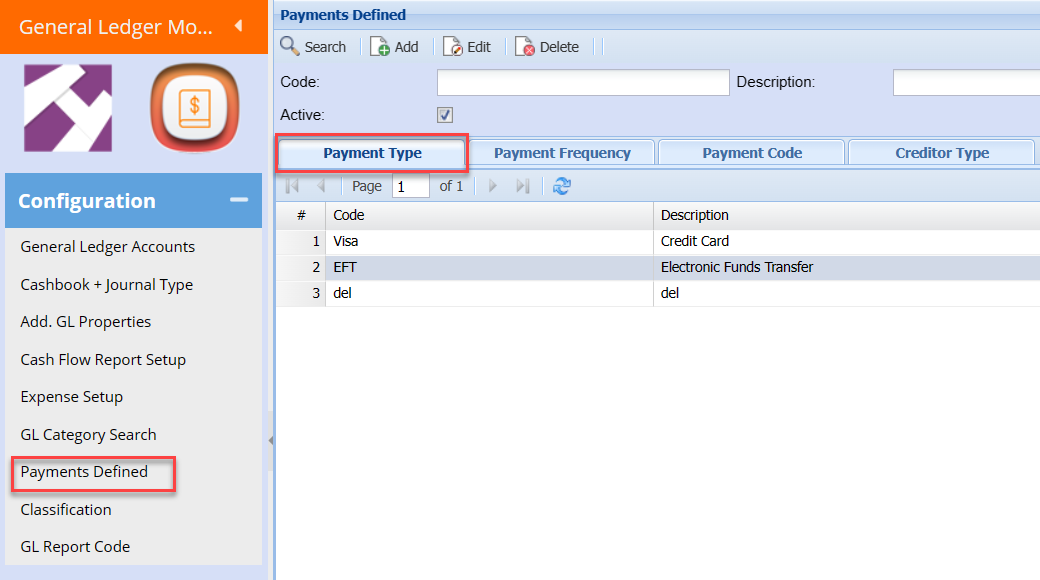
Task: Open GL Category Search
Action: pos(88,435)
